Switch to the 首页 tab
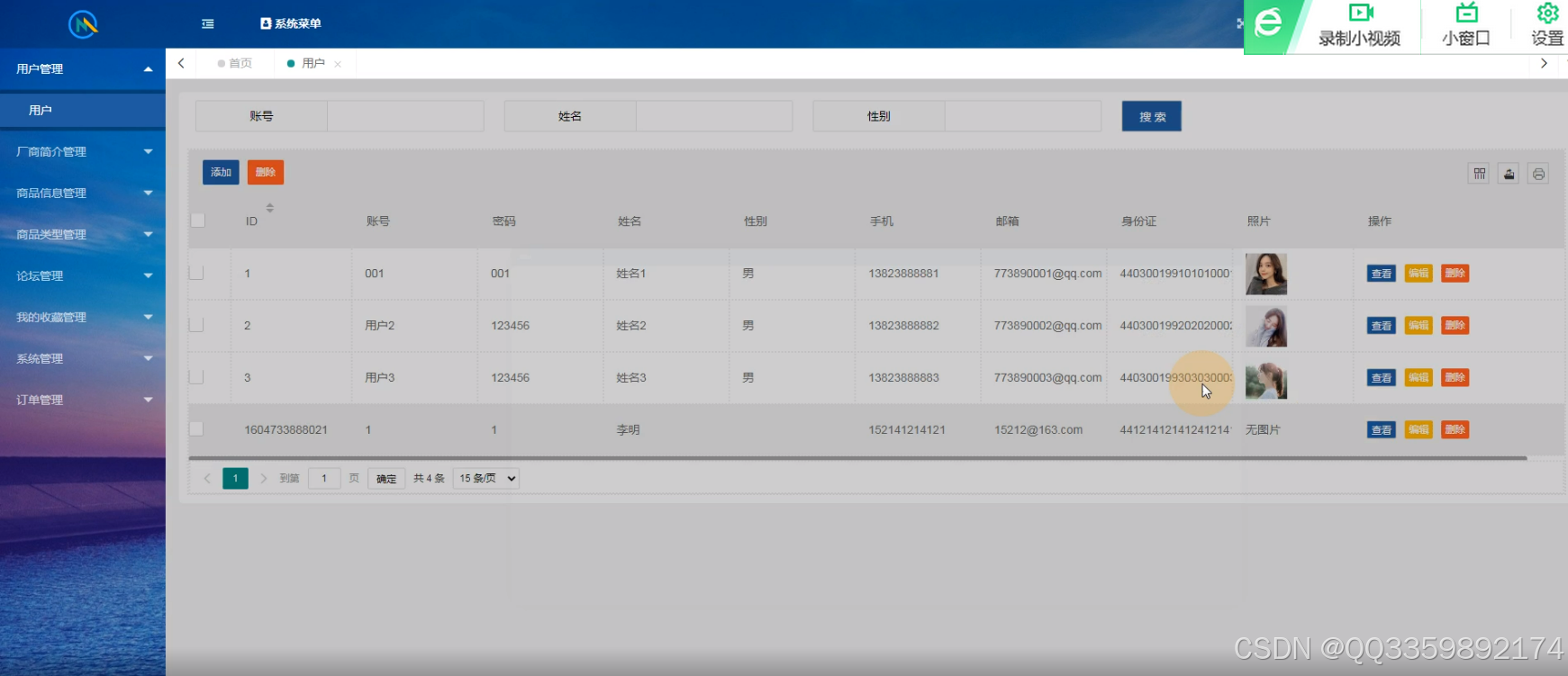Viewport: 1568px width, 676px height. tap(235, 63)
